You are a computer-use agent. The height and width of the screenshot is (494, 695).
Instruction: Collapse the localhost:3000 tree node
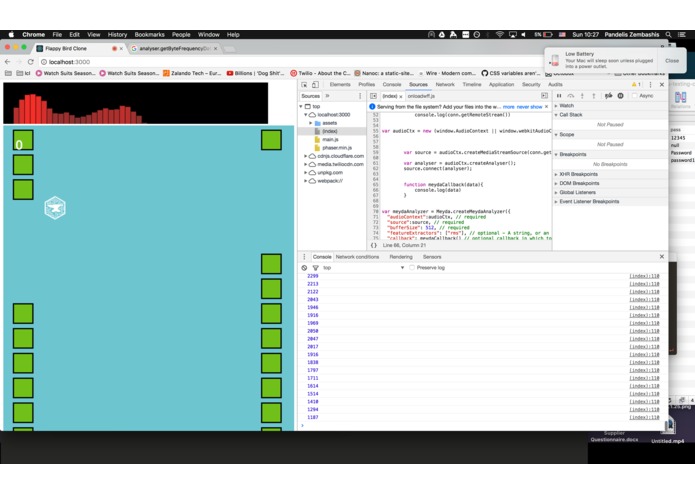pos(306,115)
